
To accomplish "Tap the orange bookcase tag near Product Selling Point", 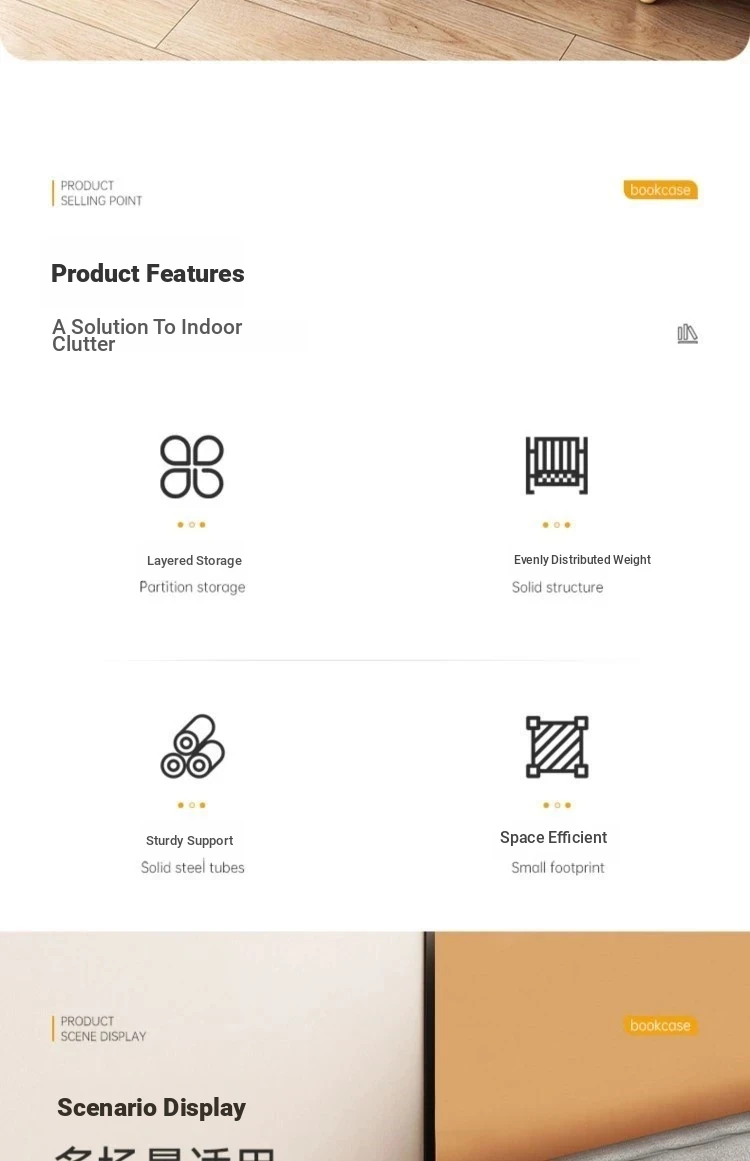I will coord(660,190).
